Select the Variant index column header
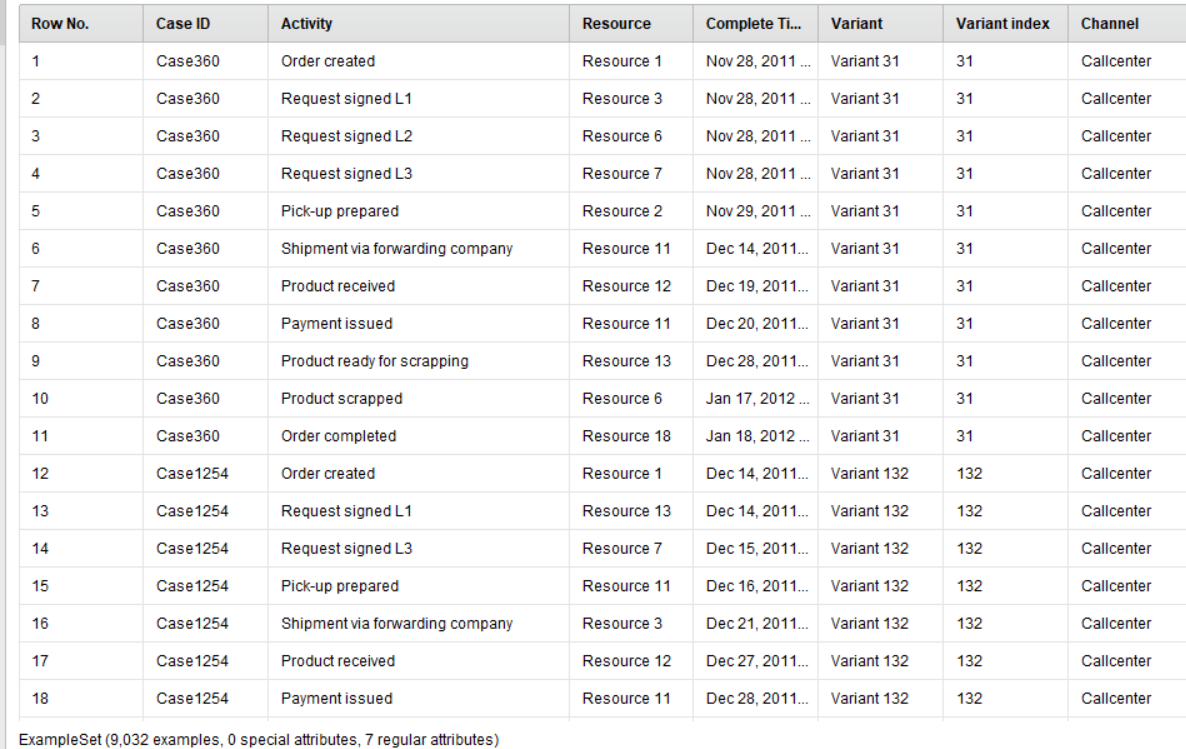 pyautogui.click(x=1005, y=23)
